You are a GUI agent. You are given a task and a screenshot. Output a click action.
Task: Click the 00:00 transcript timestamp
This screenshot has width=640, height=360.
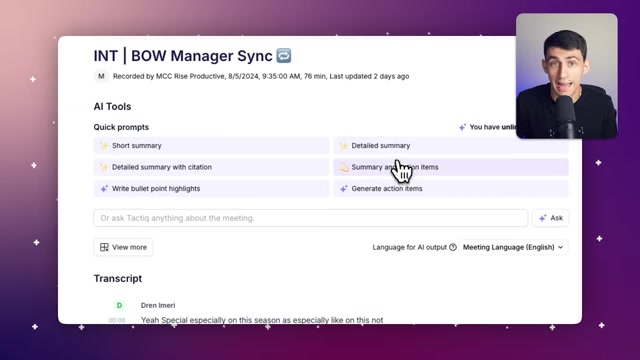(117, 320)
